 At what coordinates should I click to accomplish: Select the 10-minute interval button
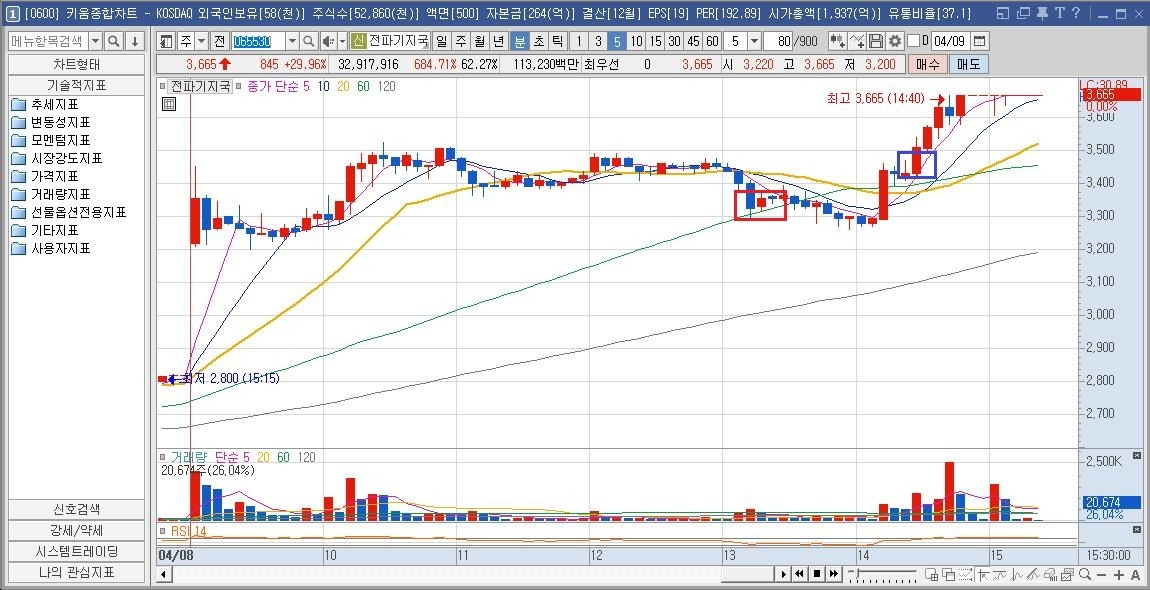click(x=636, y=41)
